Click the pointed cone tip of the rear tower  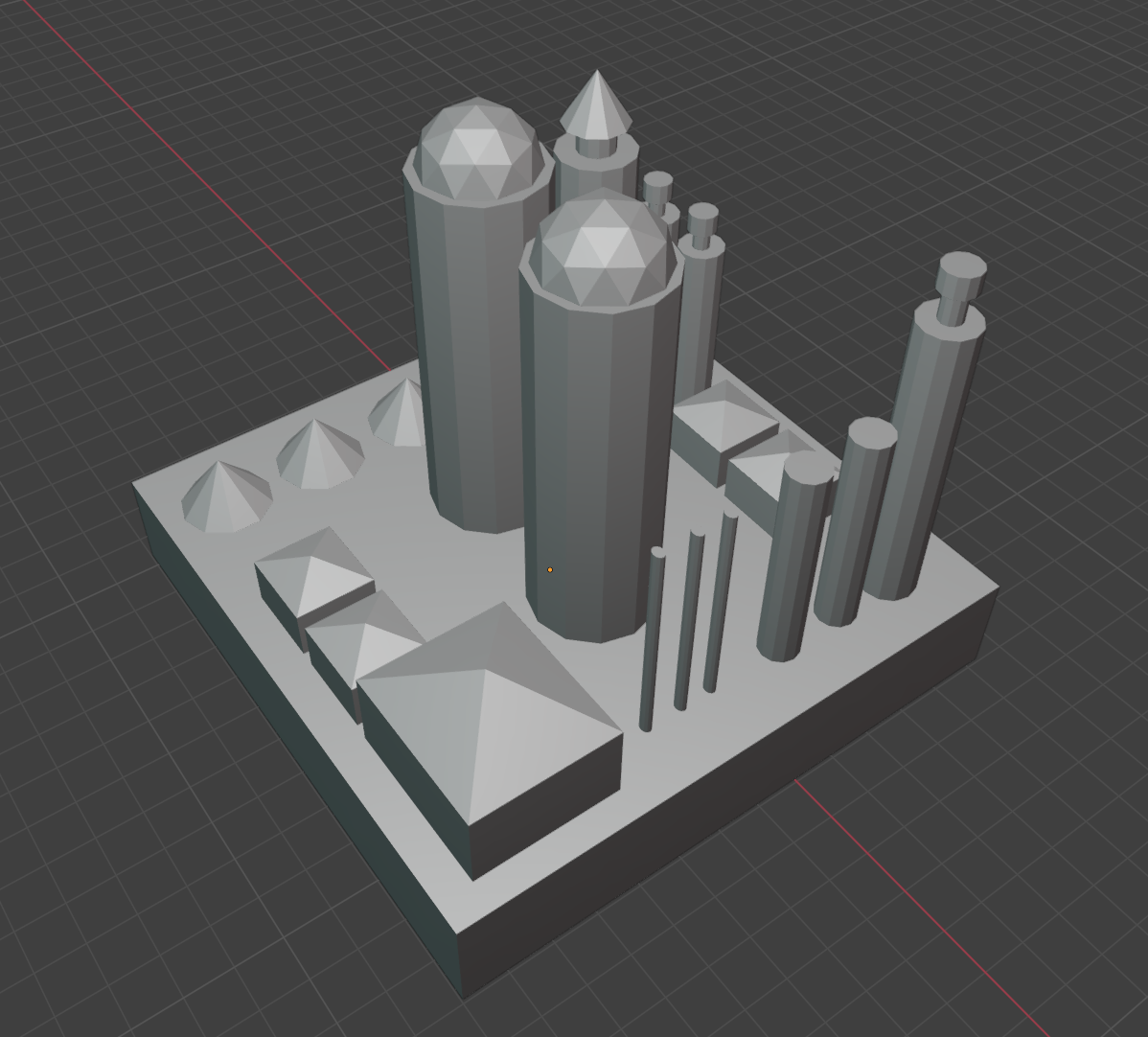tap(597, 104)
